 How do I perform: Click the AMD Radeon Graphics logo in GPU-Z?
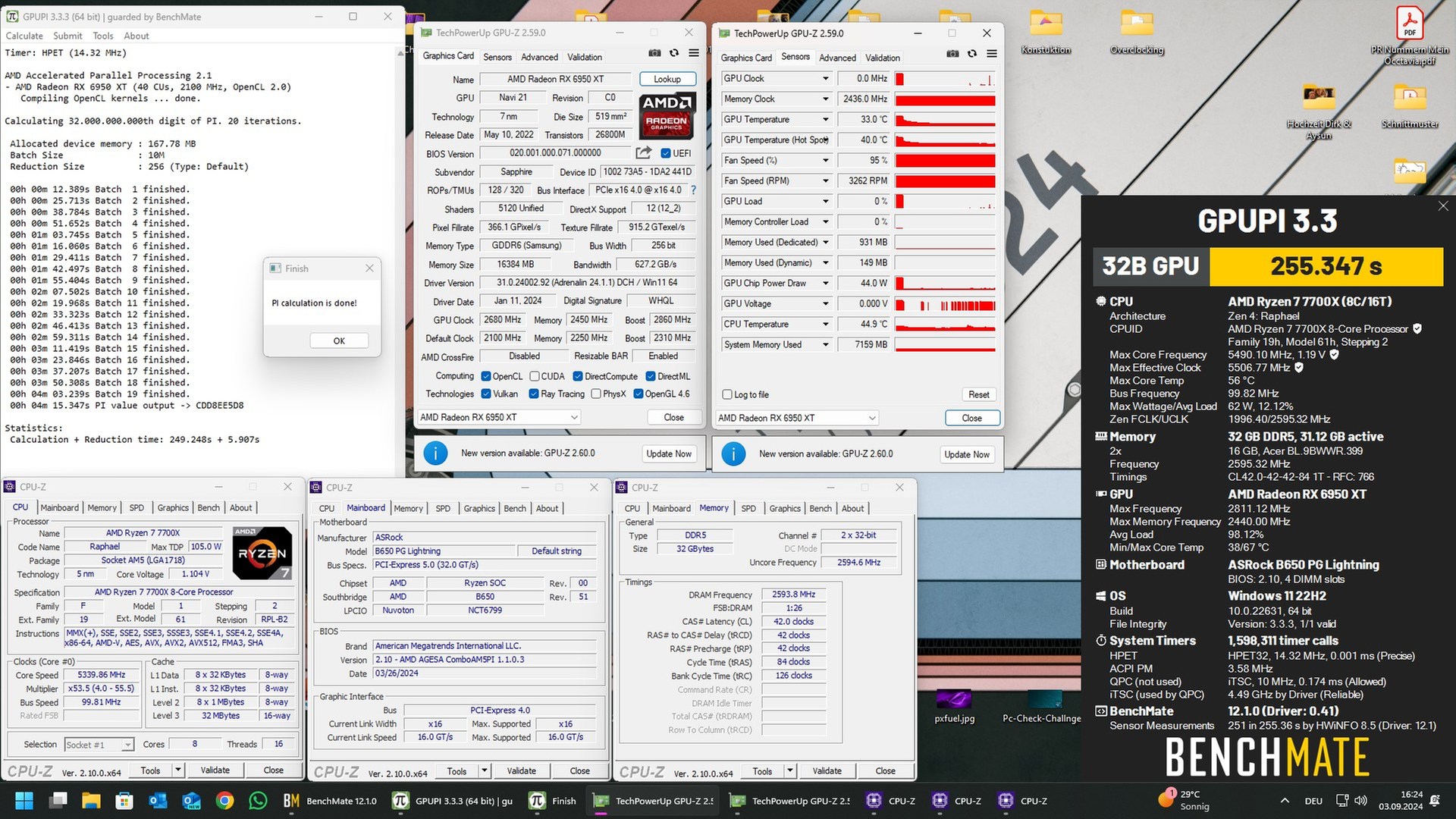coord(667,117)
